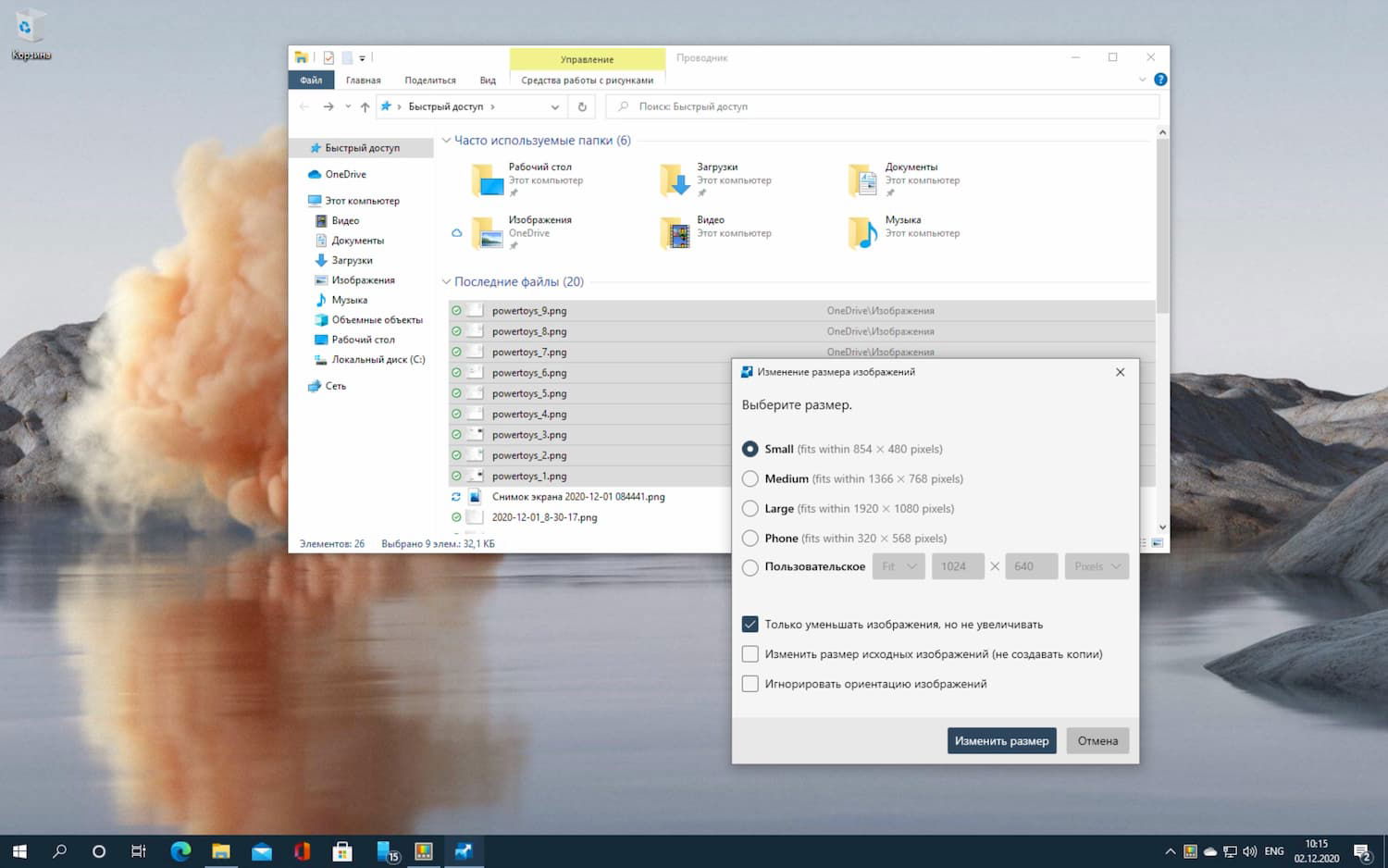Image resolution: width=1388 pixels, height=868 pixels.
Task: Close the image resize dialog
Action: click(1121, 372)
